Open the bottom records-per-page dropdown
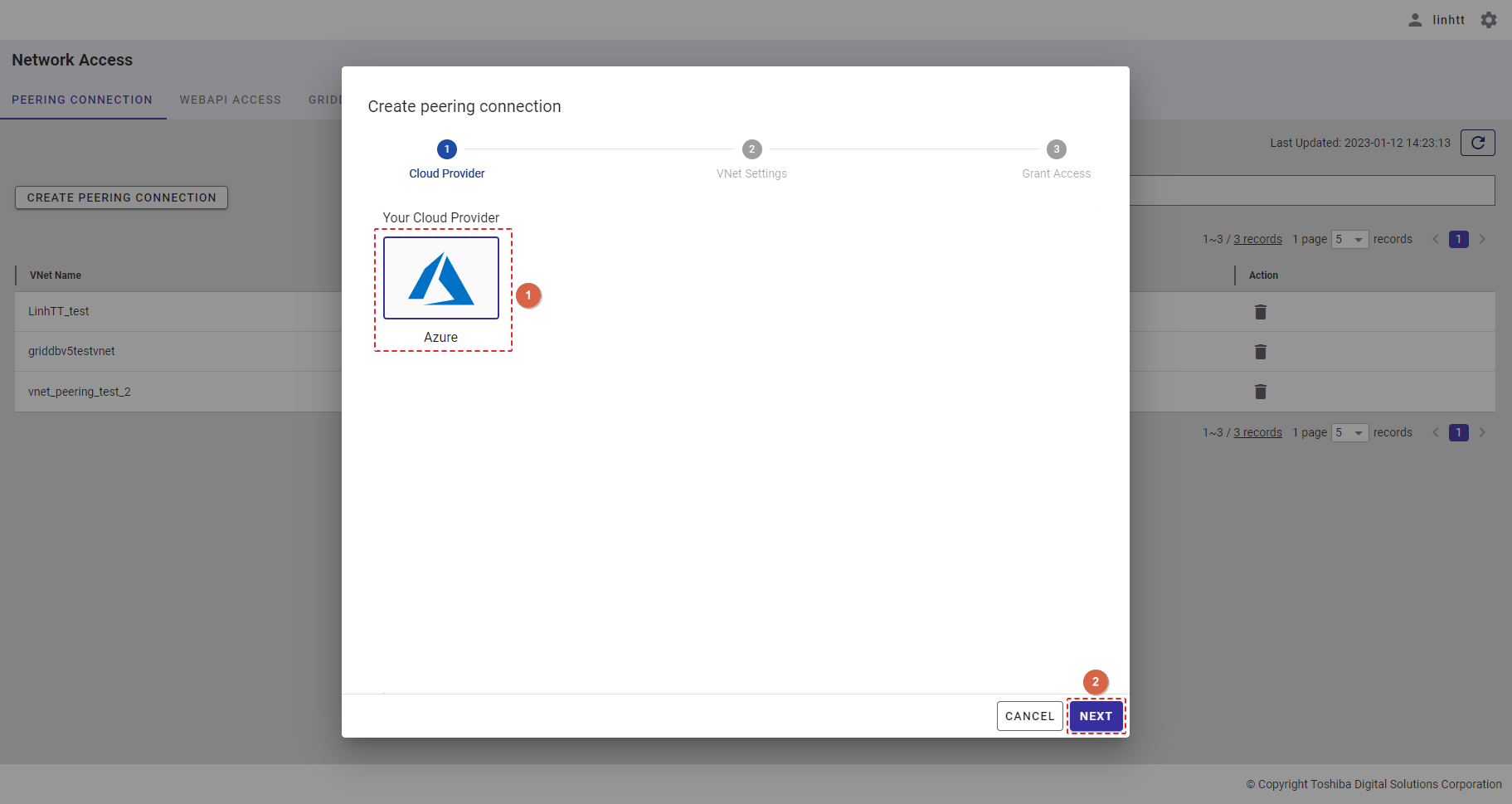The image size is (1512, 804). [x=1349, y=433]
